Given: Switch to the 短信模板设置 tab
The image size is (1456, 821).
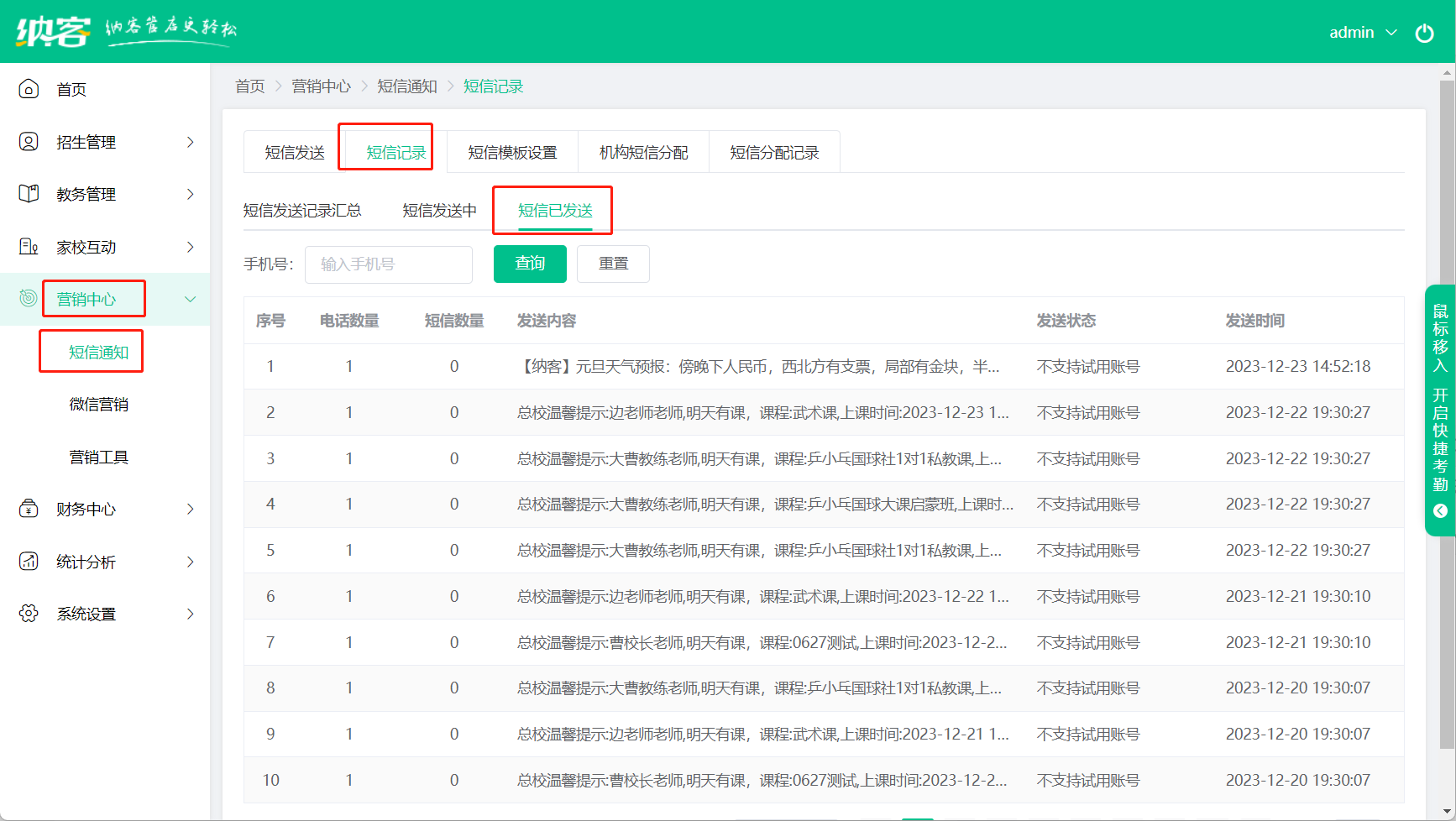Looking at the screenshot, I should pos(512,153).
